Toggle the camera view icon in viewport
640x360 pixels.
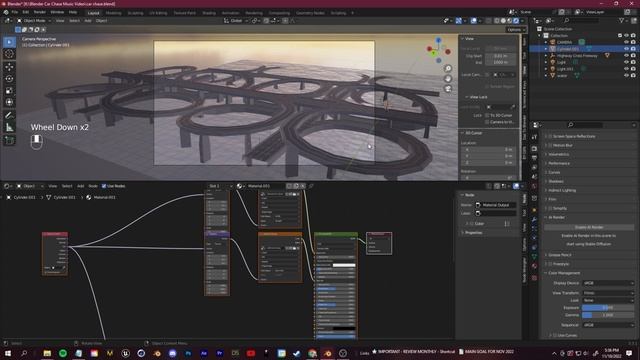click(x=448, y=89)
